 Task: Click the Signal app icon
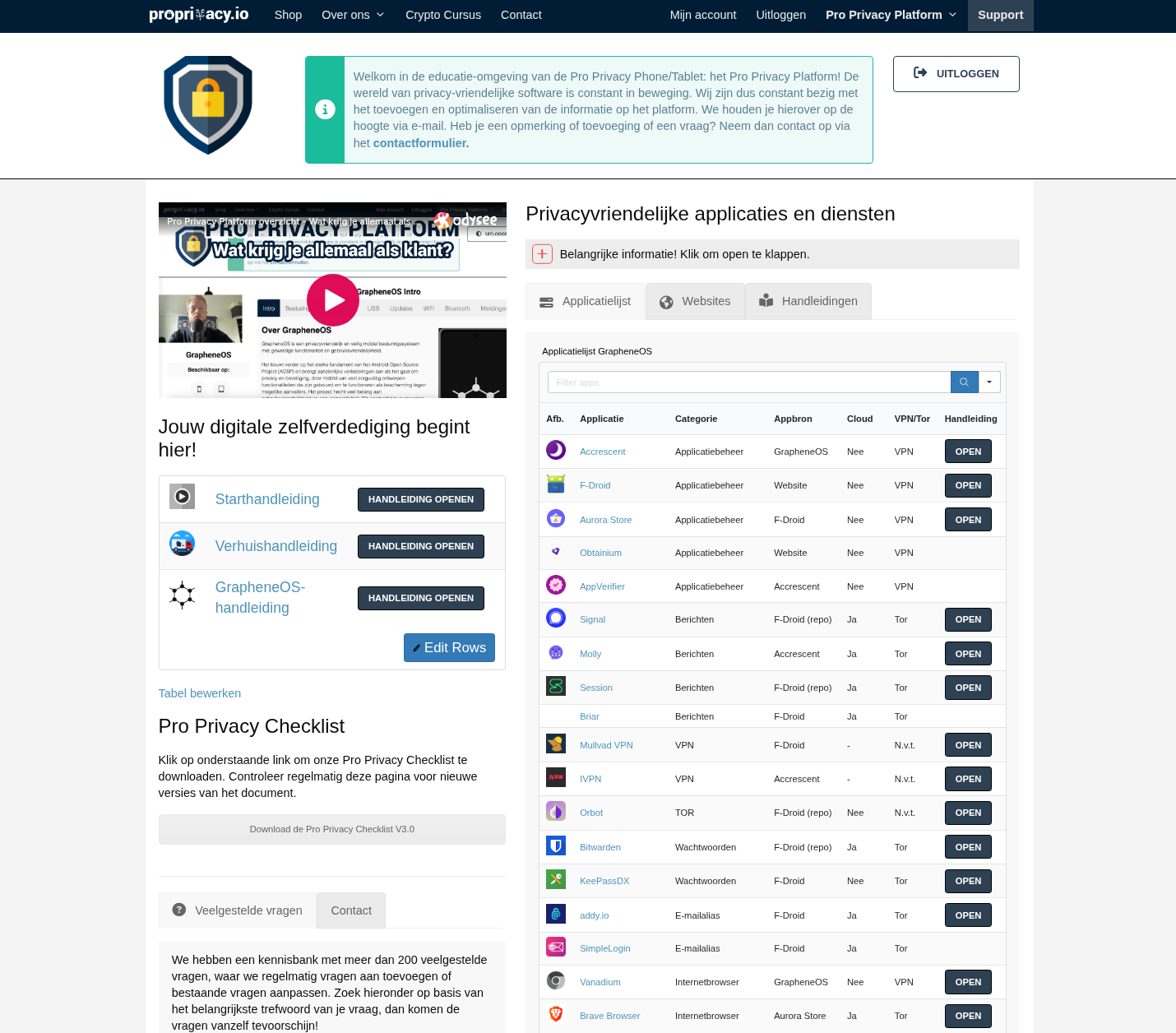(x=556, y=618)
